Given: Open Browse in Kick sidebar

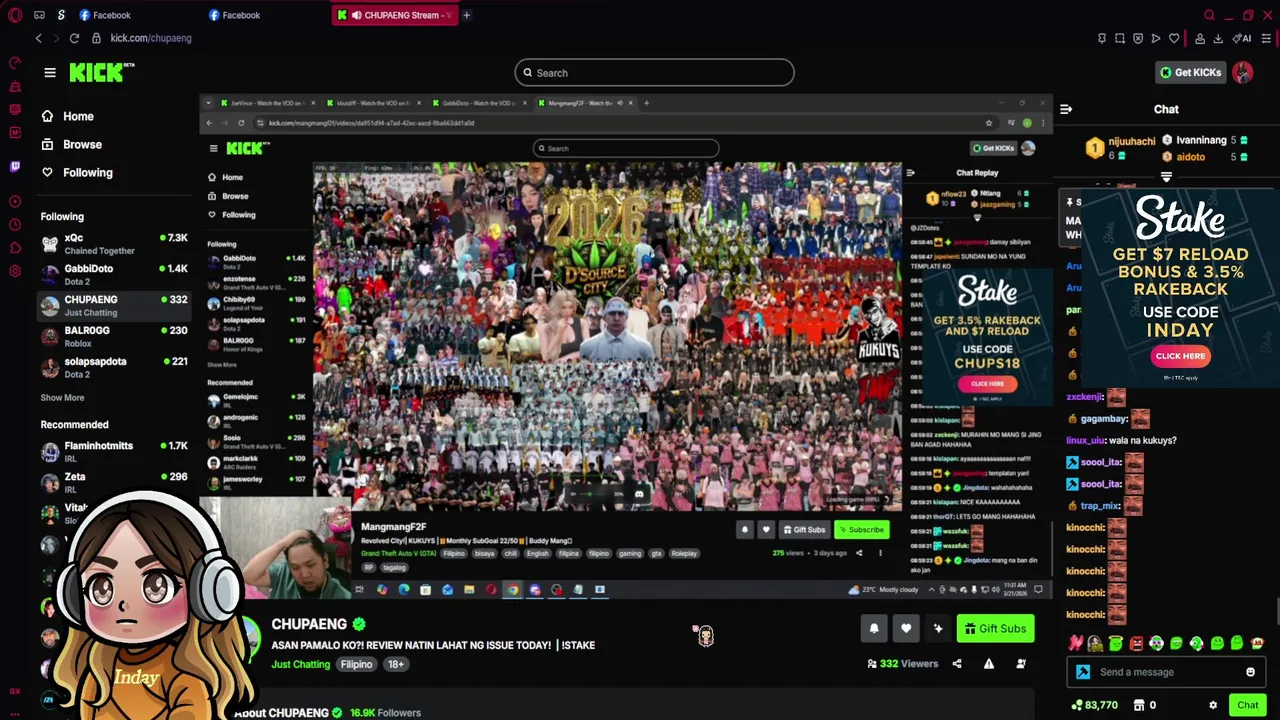Looking at the screenshot, I should (x=71, y=144).
